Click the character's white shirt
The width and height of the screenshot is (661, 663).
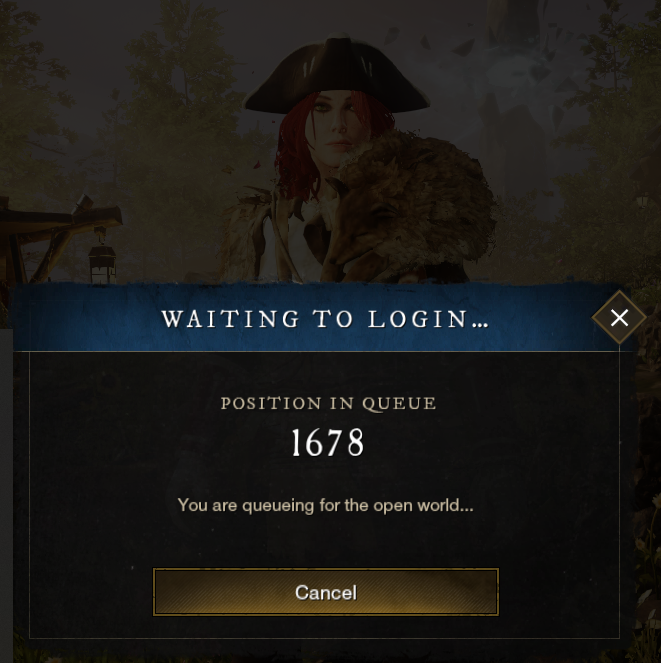coord(292,247)
